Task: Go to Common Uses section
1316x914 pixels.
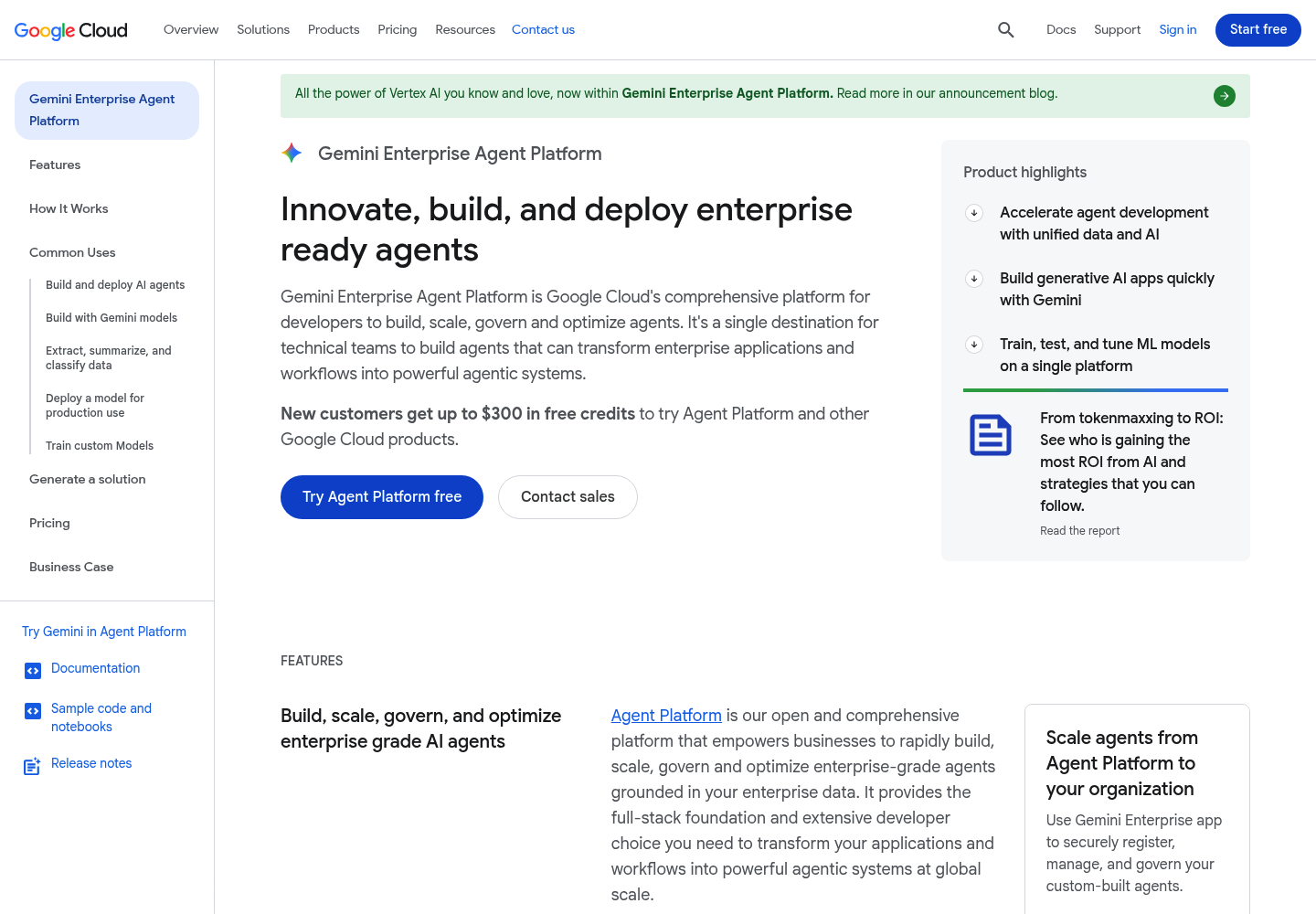Action: 72,253
